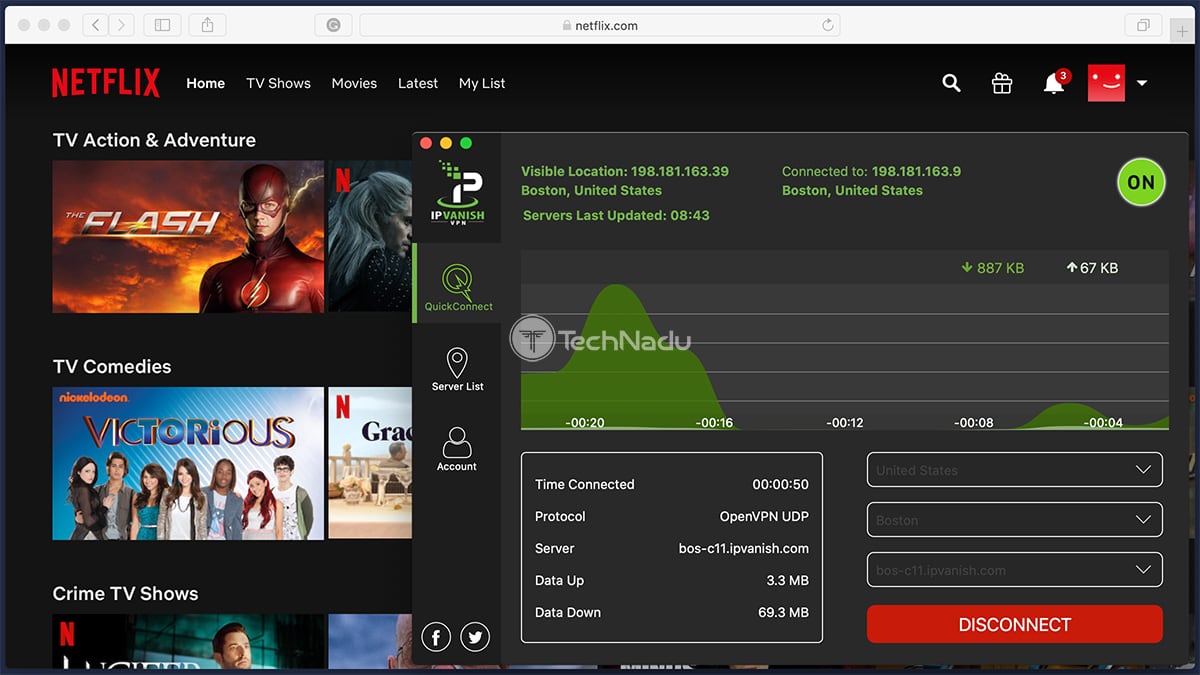The width and height of the screenshot is (1200, 675).
Task: Click Servers Last Updated: 08:43 text
Action: (616, 215)
